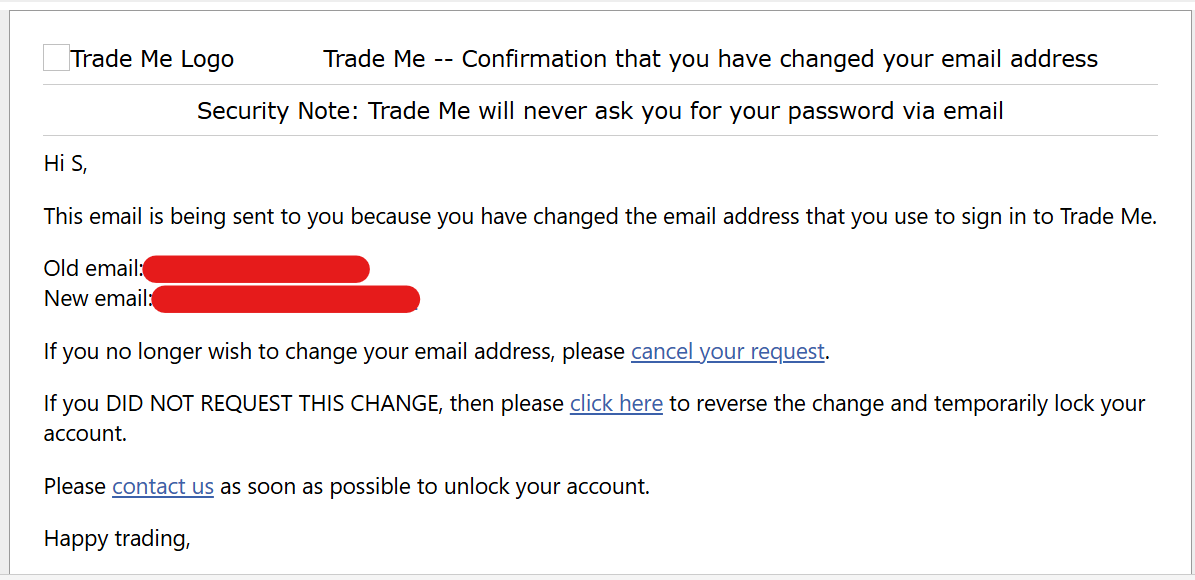The image size is (1195, 580).
Task: Click the "cancel your request" link
Action: (727, 351)
